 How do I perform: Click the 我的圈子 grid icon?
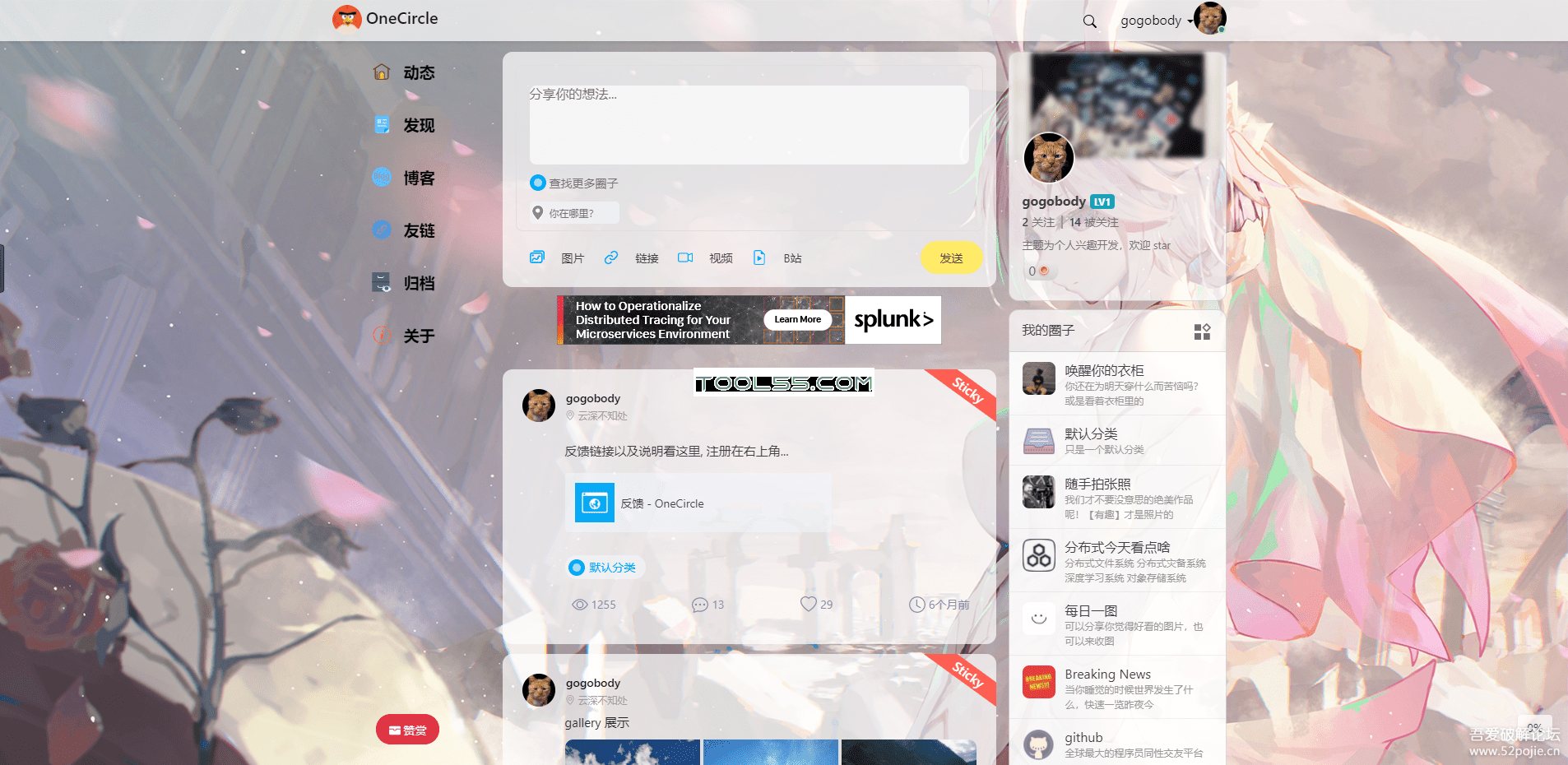(1202, 331)
